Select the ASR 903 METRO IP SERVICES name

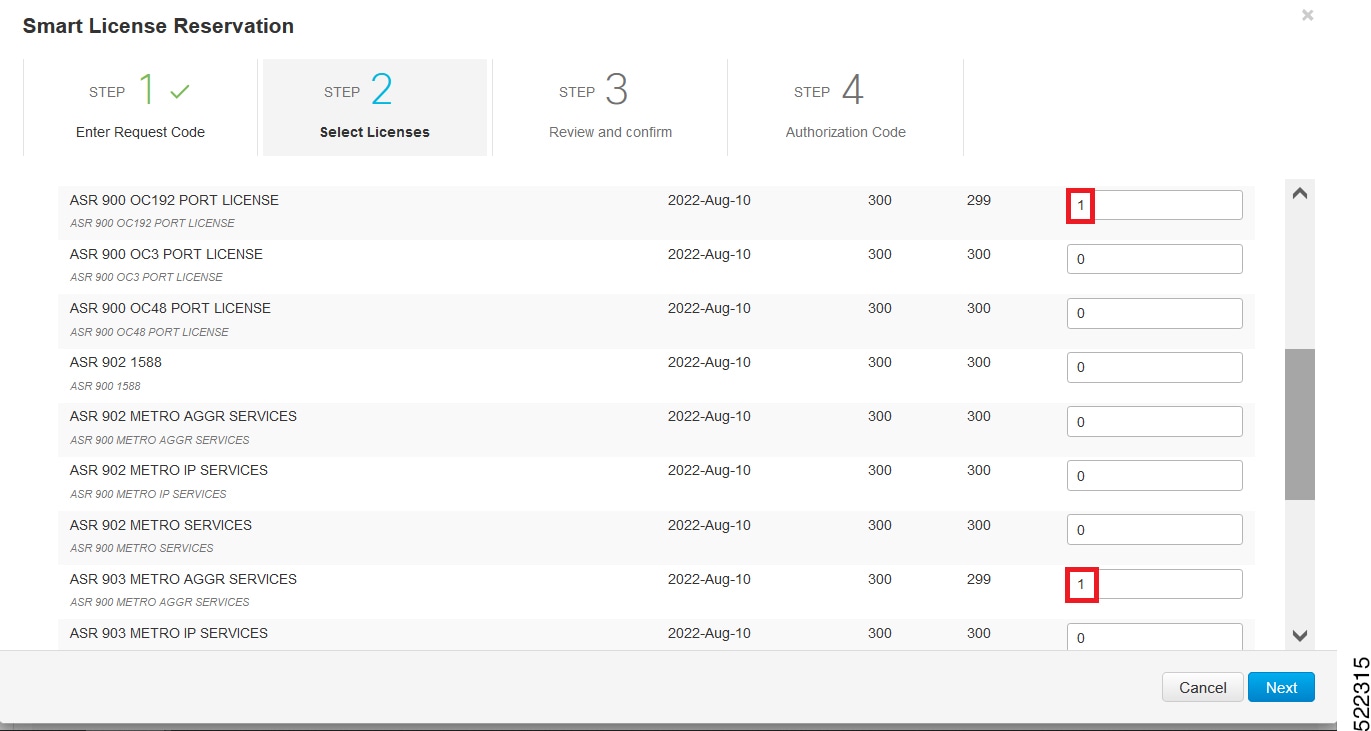(x=169, y=633)
